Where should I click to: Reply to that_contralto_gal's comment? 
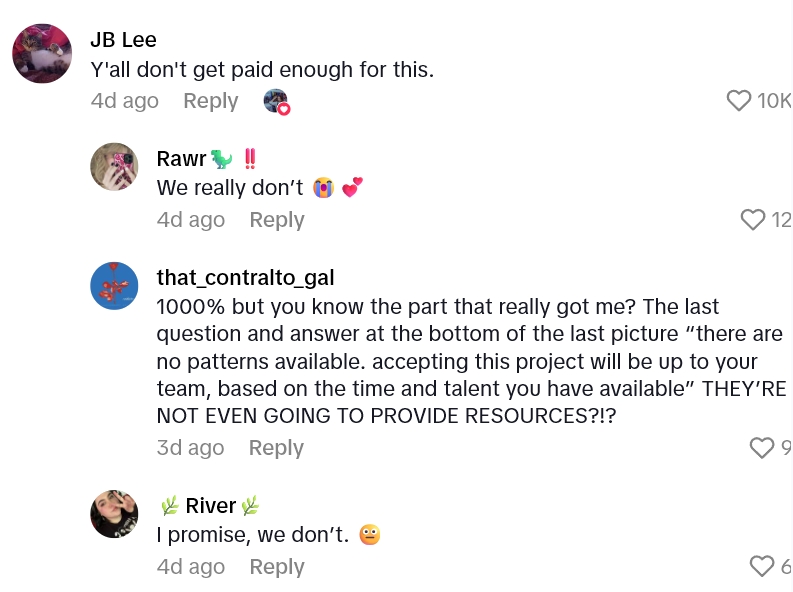click(x=276, y=448)
